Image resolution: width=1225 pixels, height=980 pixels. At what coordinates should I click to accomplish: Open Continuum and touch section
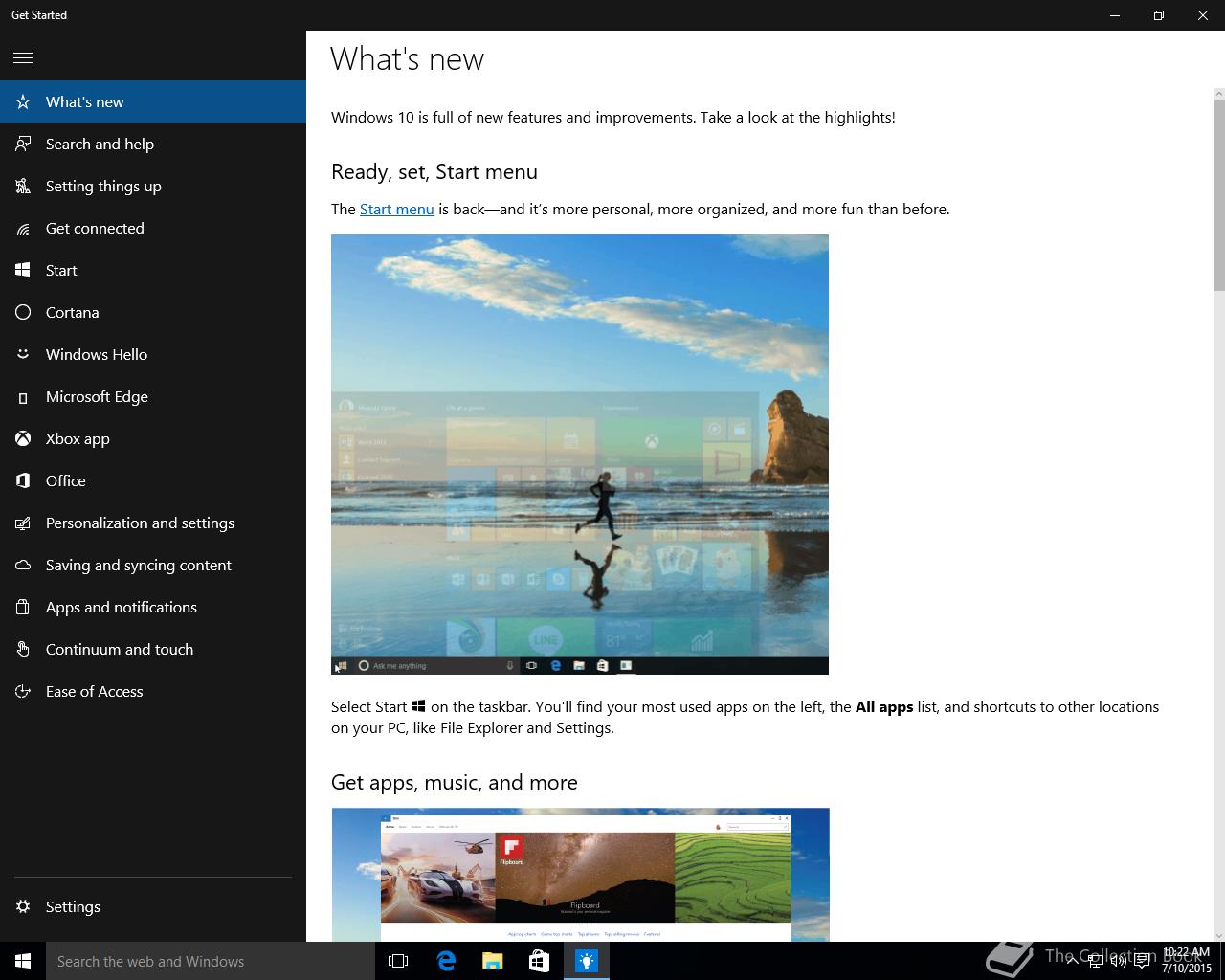coord(153,649)
